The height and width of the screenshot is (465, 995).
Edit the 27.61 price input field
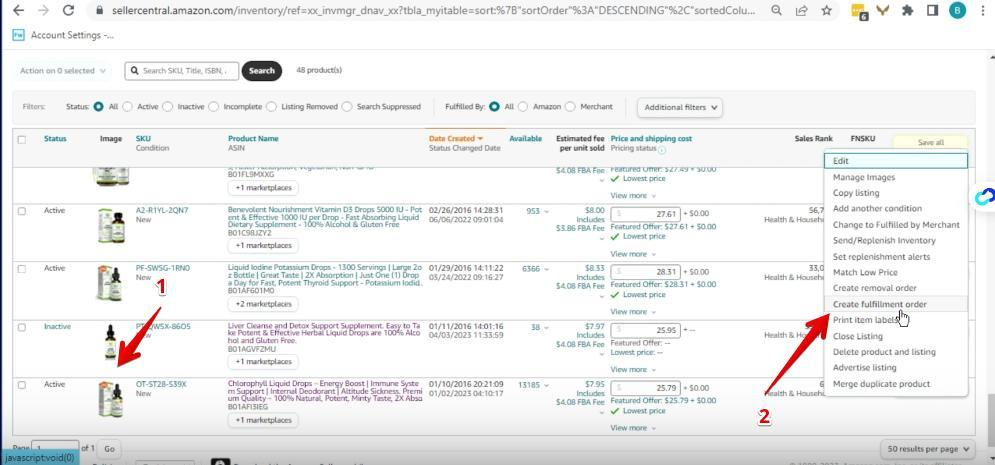tap(646, 214)
